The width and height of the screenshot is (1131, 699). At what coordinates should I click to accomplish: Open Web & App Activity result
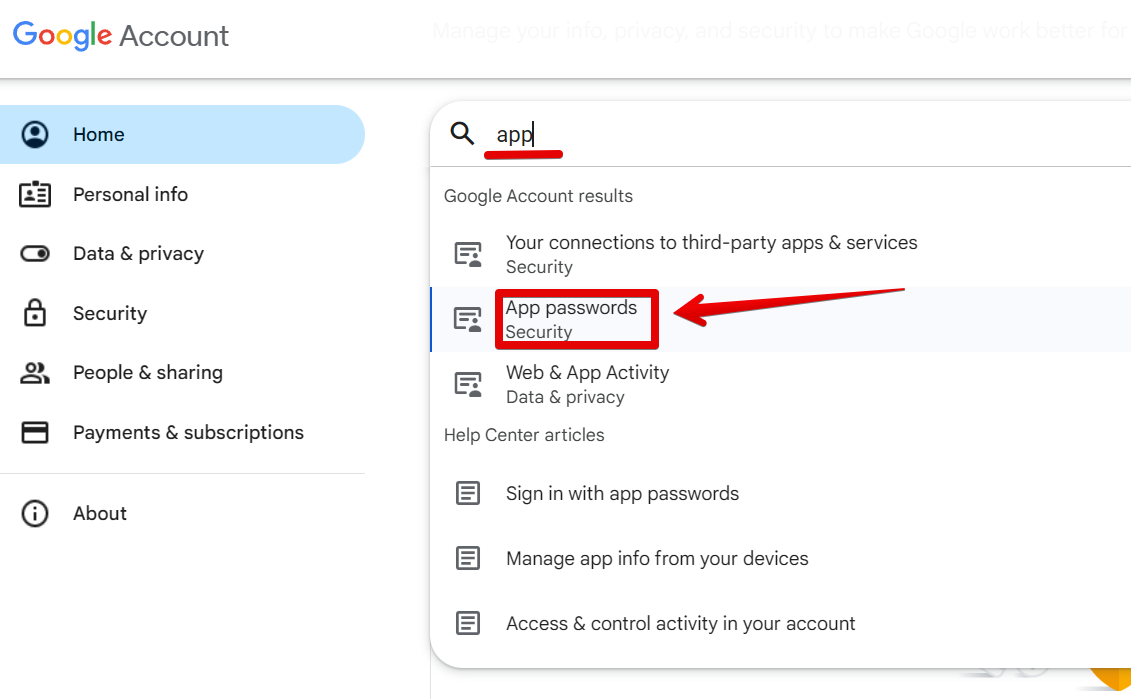[x=780, y=384]
